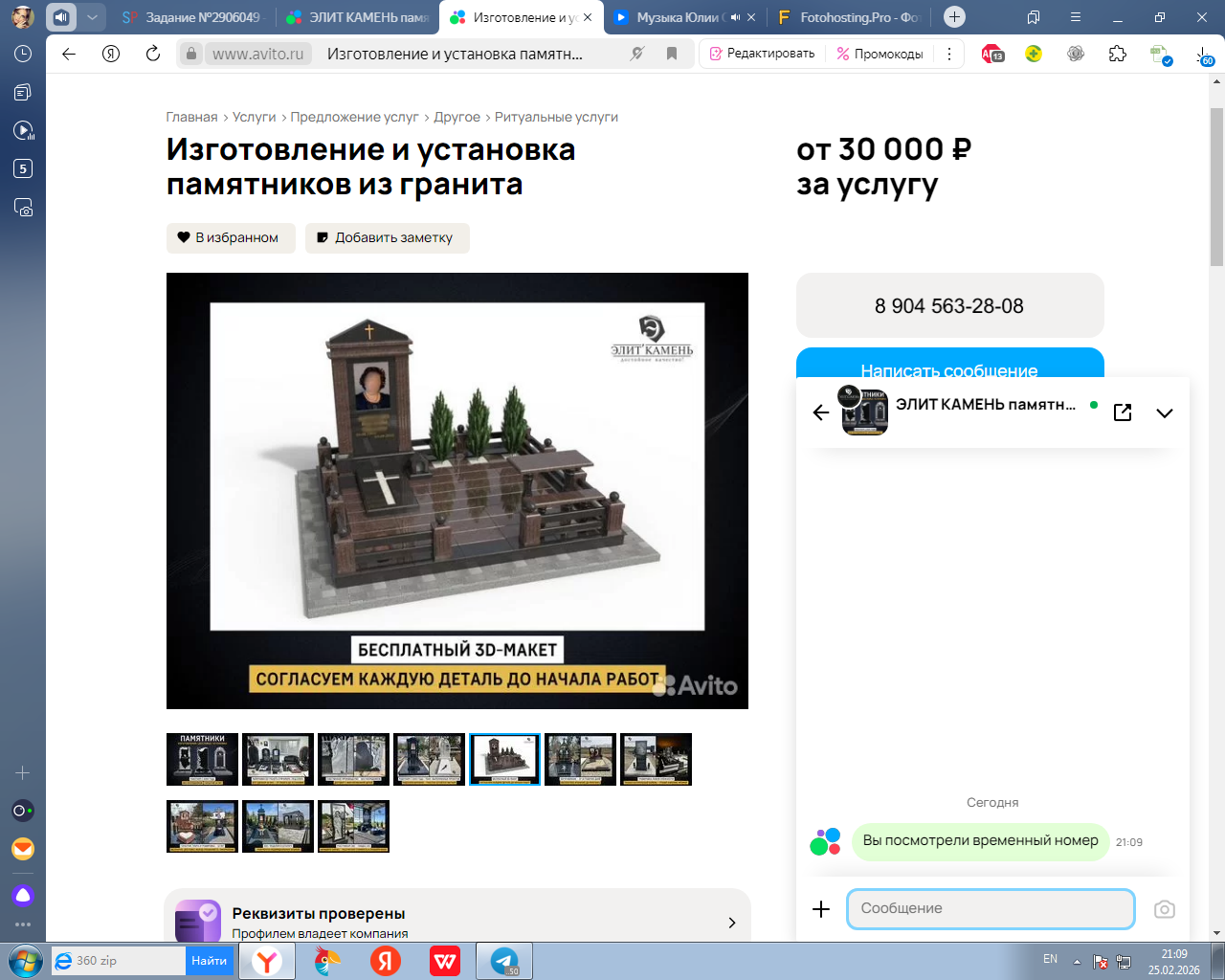Open chat in new window icon
This screenshot has height=980, width=1225.
click(1123, 412)
